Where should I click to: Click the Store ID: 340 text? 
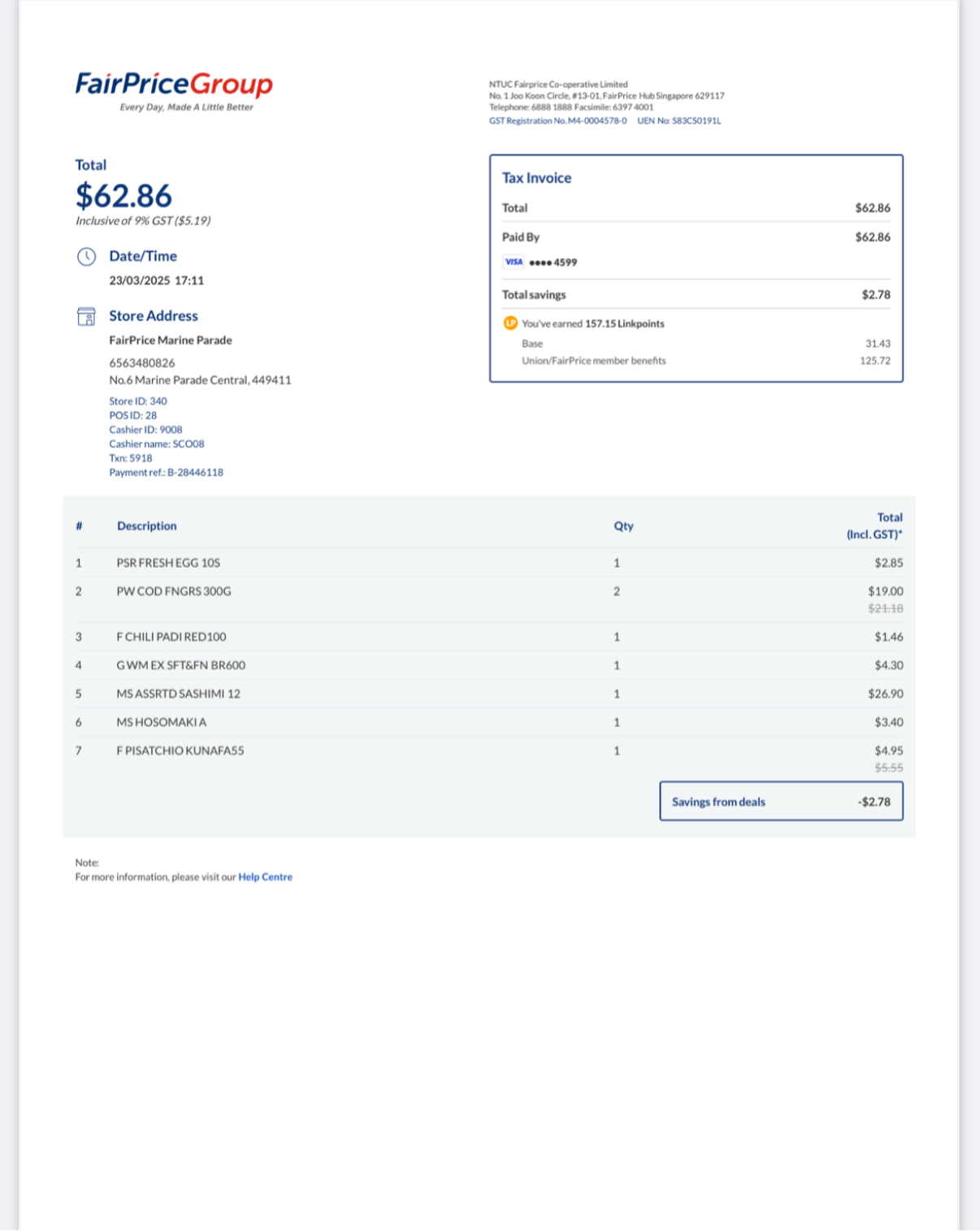click(x=138, y=401)
